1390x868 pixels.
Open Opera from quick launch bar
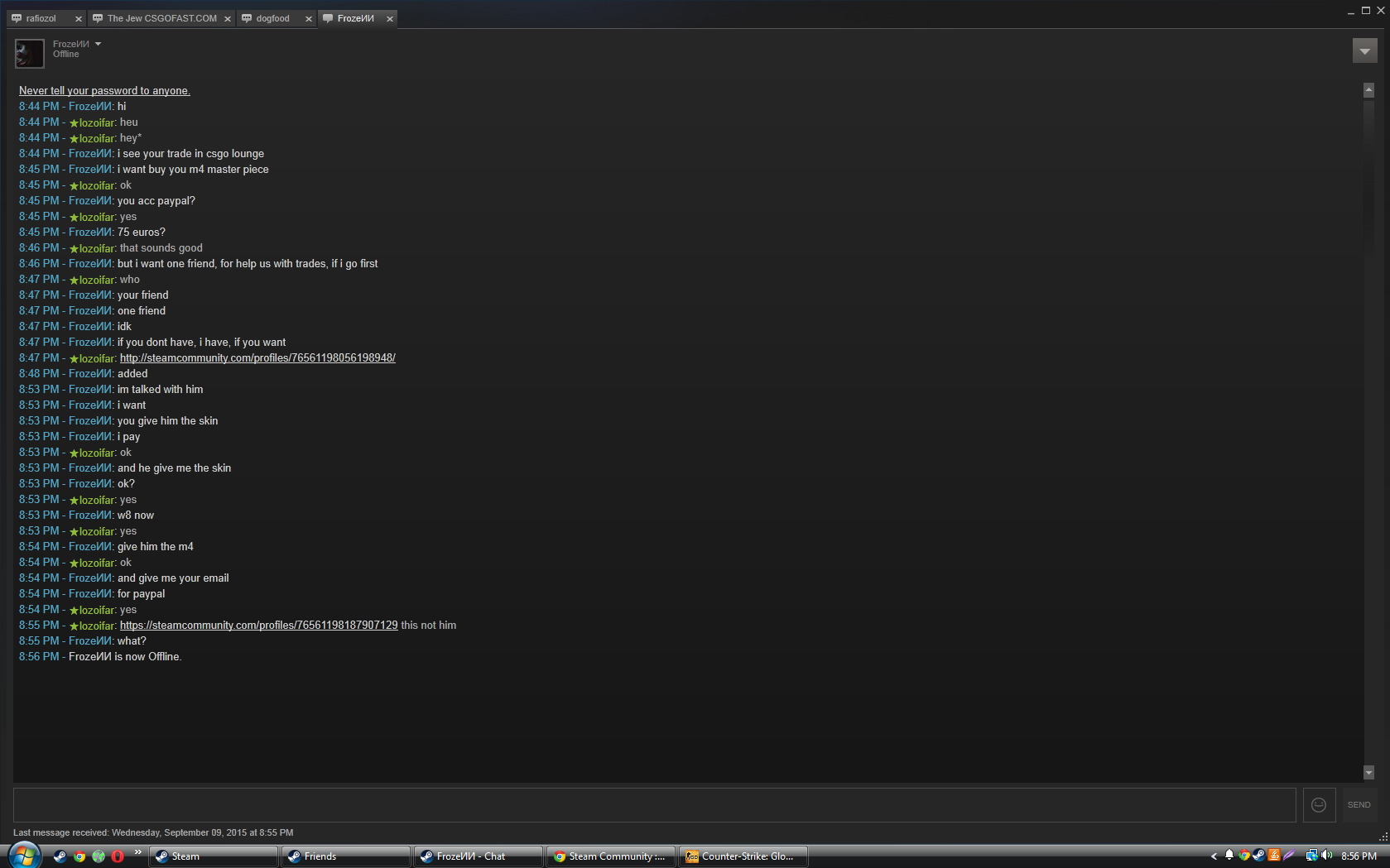[x=118, y=856]
